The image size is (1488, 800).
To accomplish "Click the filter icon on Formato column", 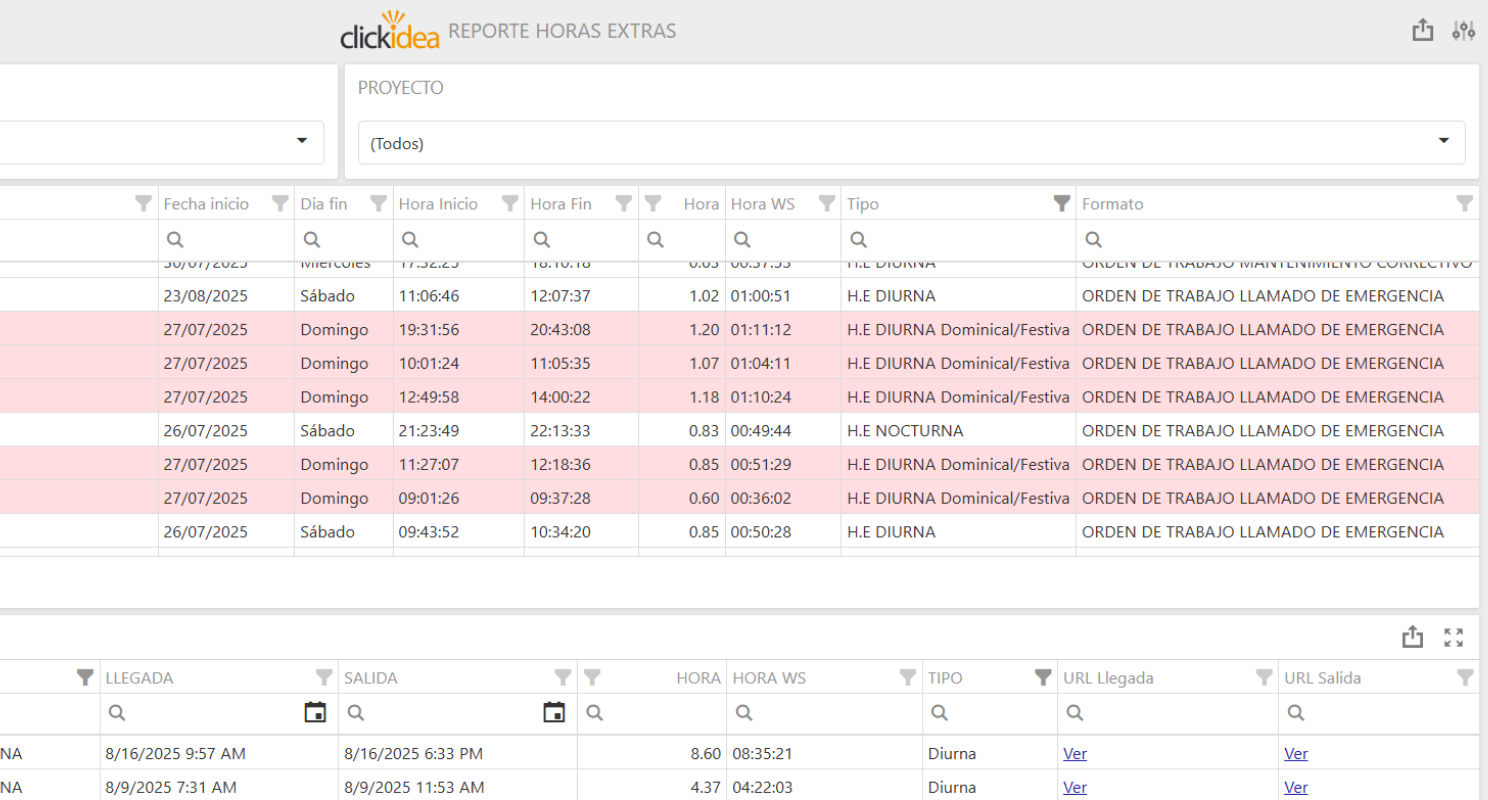I will pyautogui.click(x=1465, y=204).
